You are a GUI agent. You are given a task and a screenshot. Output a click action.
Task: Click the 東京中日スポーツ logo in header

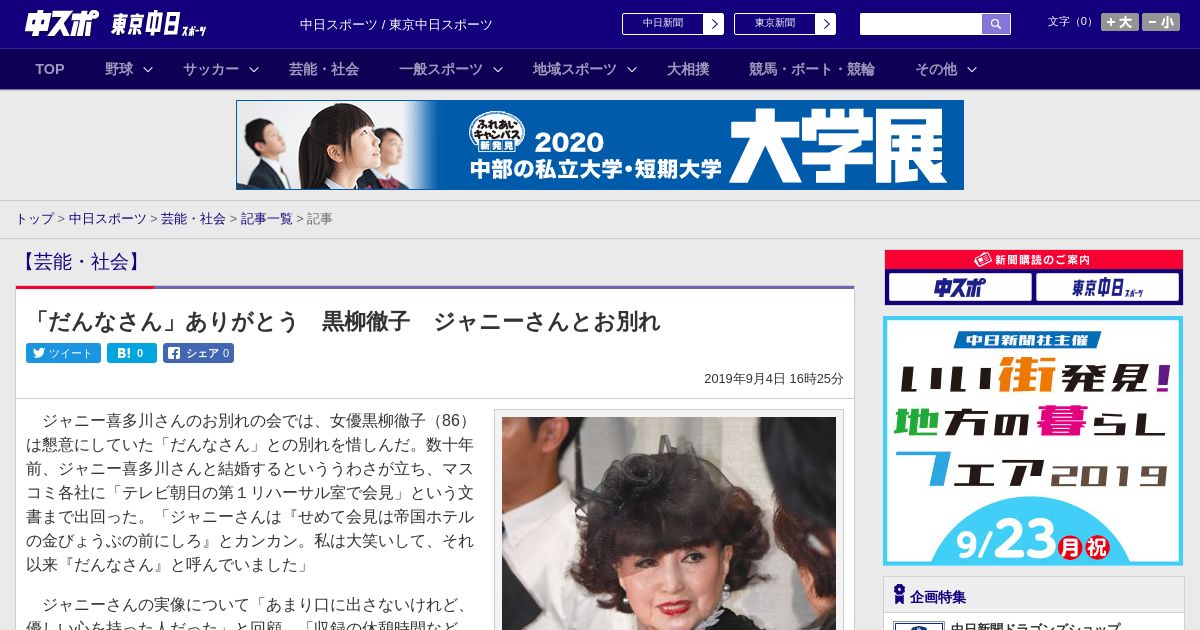[x=160, y=24]
